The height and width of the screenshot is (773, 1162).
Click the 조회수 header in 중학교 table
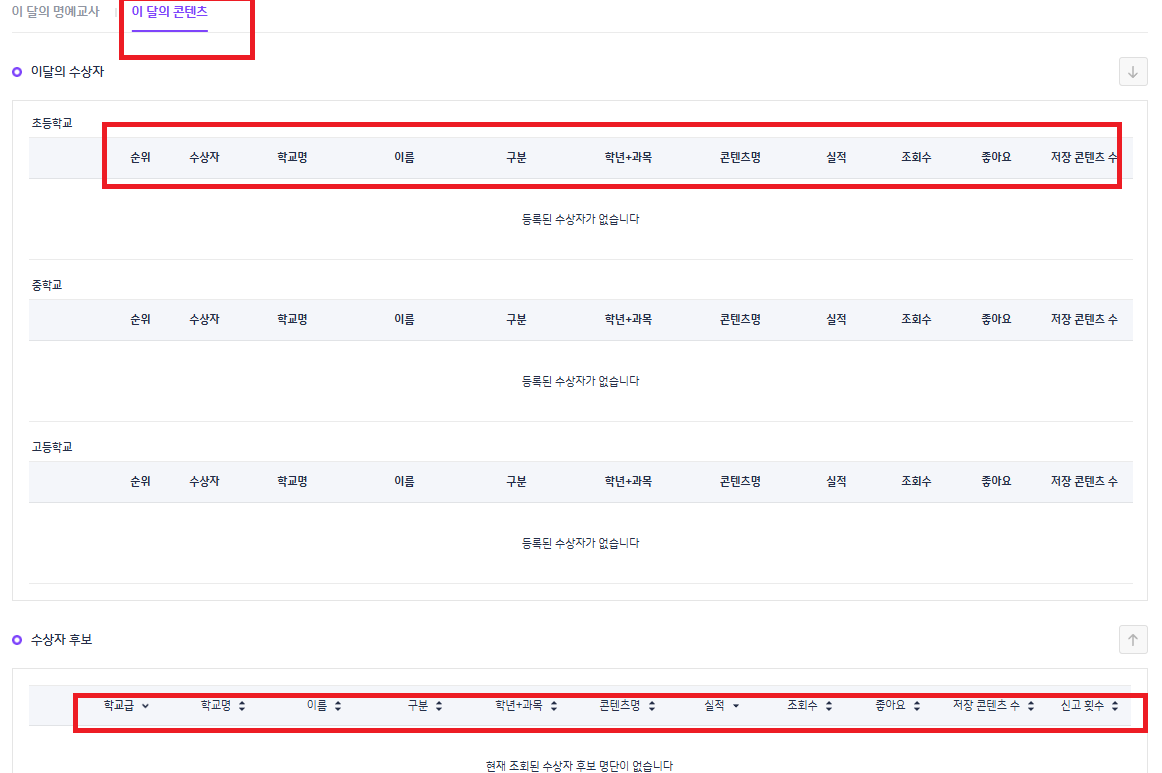click(x=916, y=320)
